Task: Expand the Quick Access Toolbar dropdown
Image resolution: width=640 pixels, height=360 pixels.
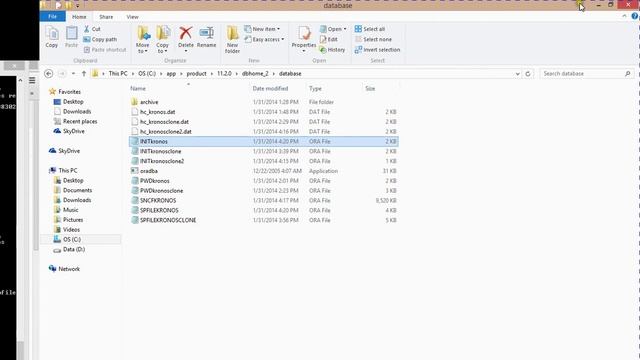Action: (x=78, y=6)
